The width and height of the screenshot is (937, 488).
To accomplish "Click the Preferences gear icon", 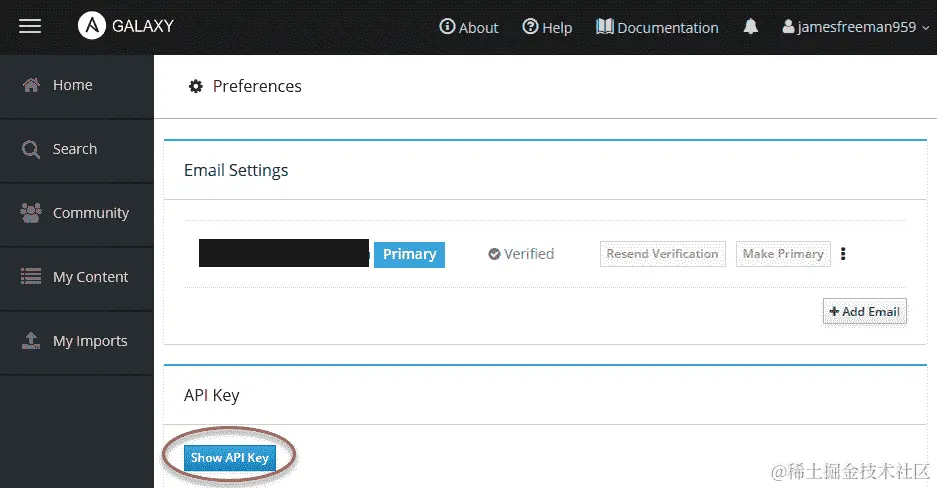I will point(195,87).
